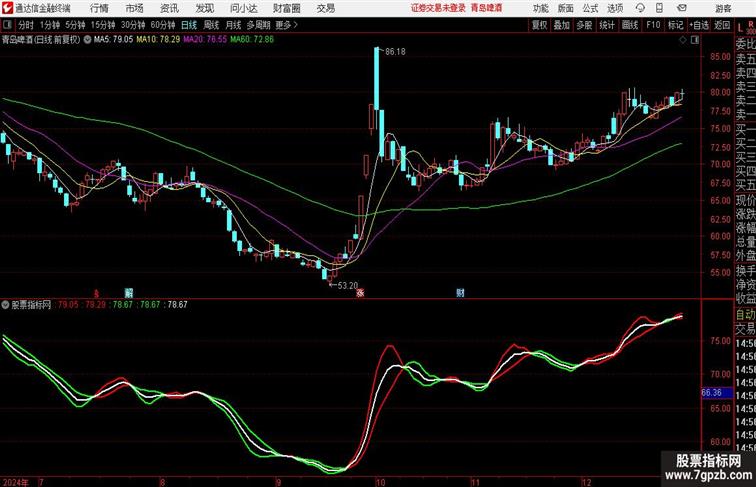Open the 交易 menu

point(325,8)
